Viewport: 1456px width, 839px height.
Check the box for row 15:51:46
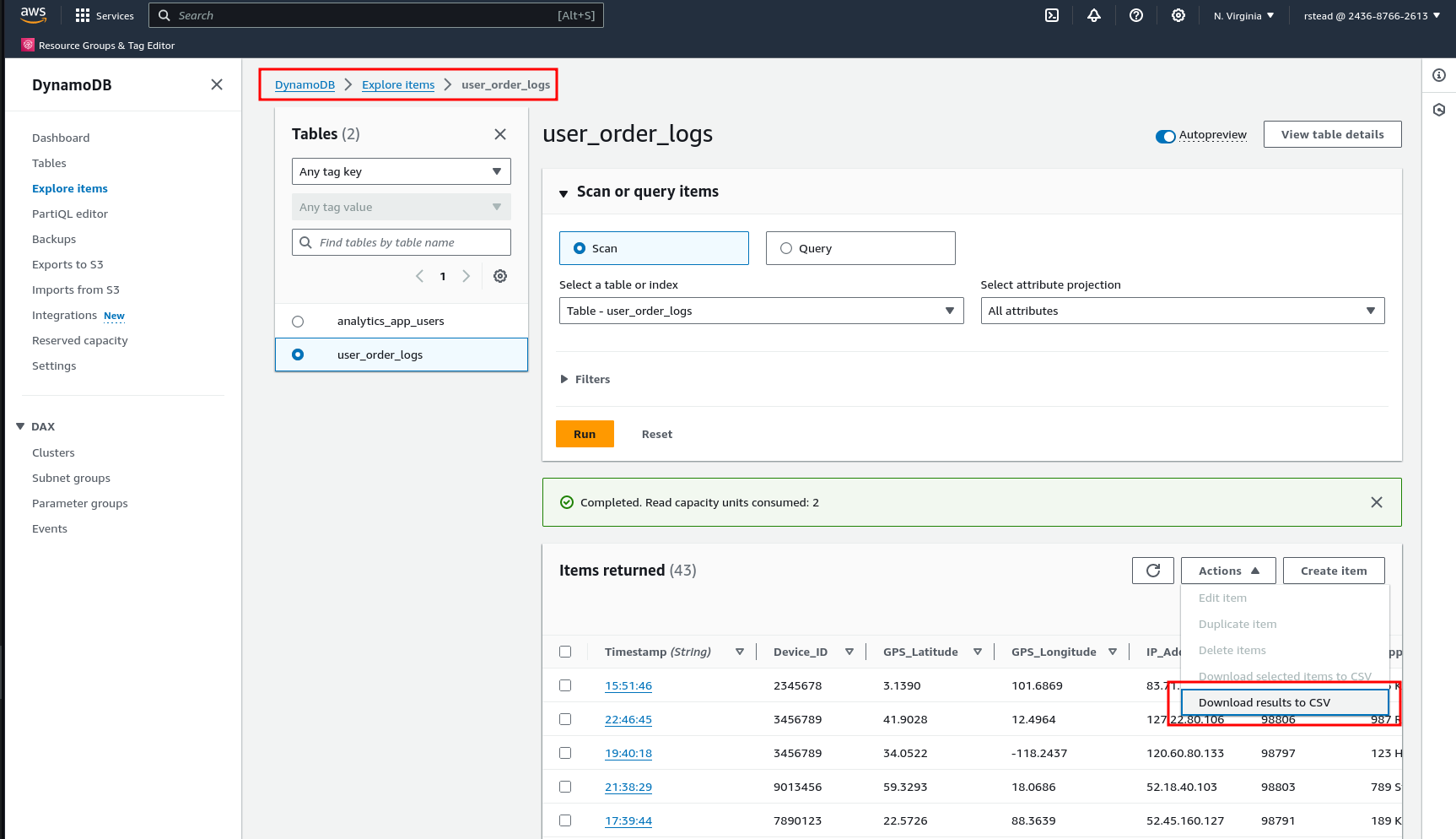pyautogui.click(x=565, y=685)
